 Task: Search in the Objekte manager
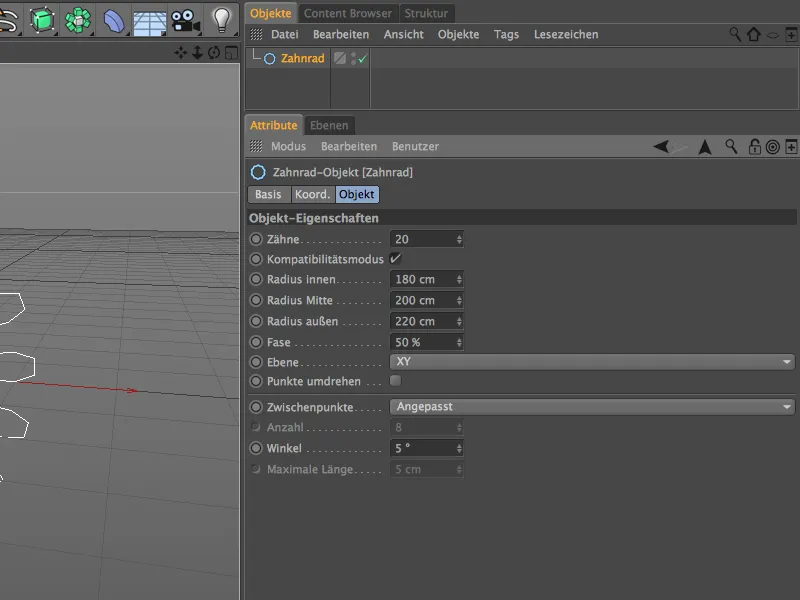point(735,34)
